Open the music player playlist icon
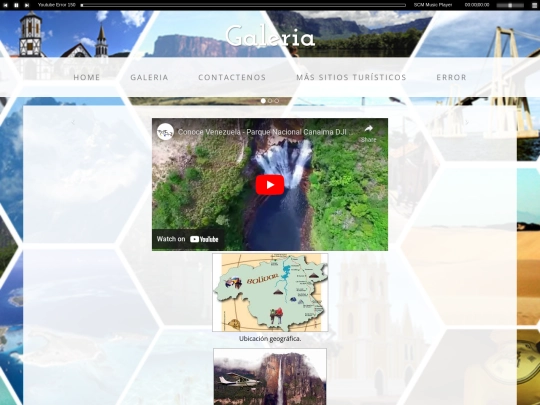540x405 pixels. 534,5
